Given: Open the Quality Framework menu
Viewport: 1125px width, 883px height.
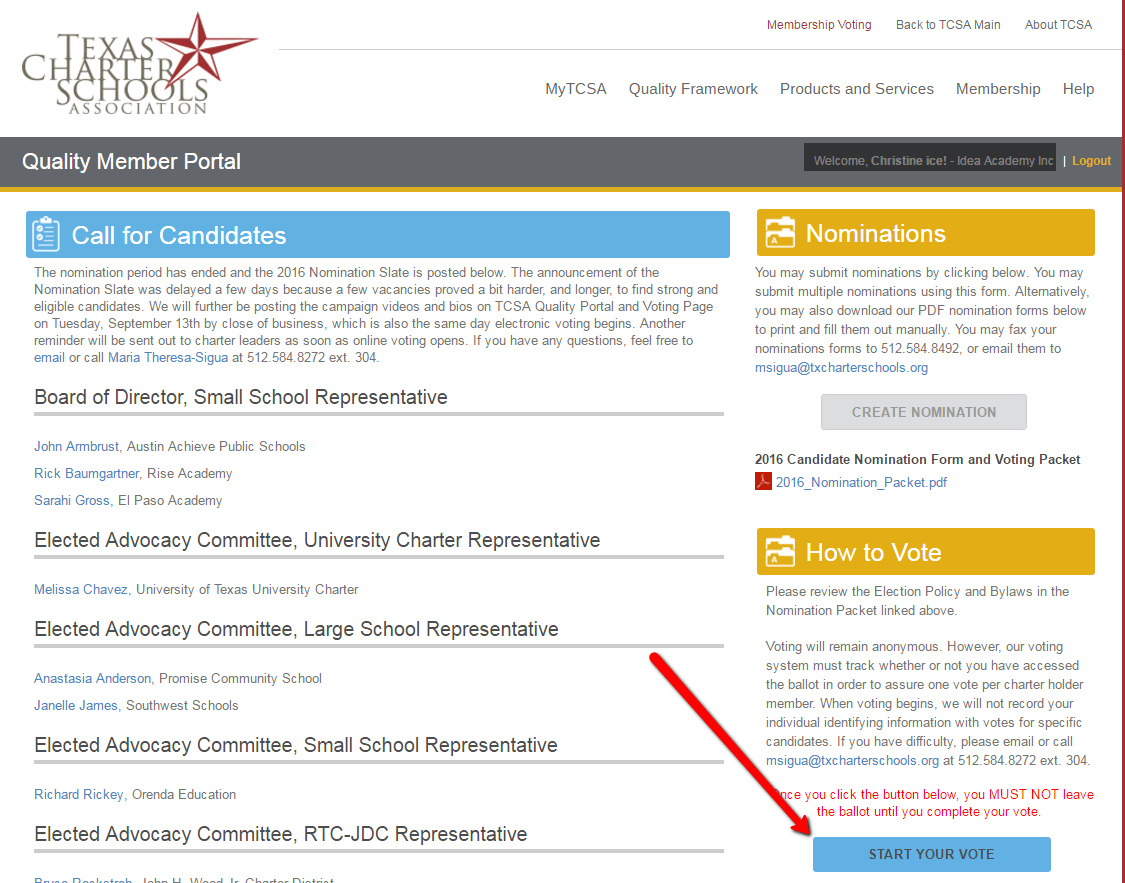Looking at the screenshot, I should (x=693, y=89).
